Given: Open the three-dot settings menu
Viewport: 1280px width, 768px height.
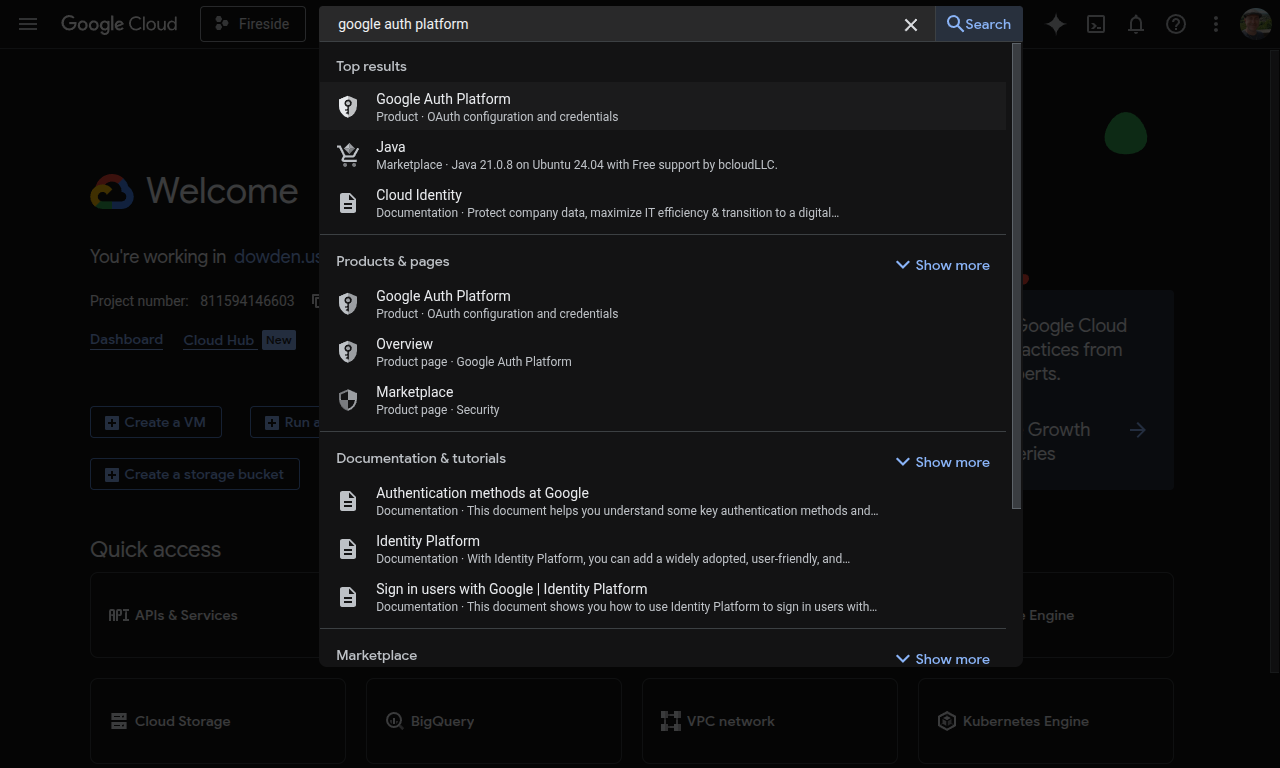Looking at the screenshot, I should (1216, 24).
